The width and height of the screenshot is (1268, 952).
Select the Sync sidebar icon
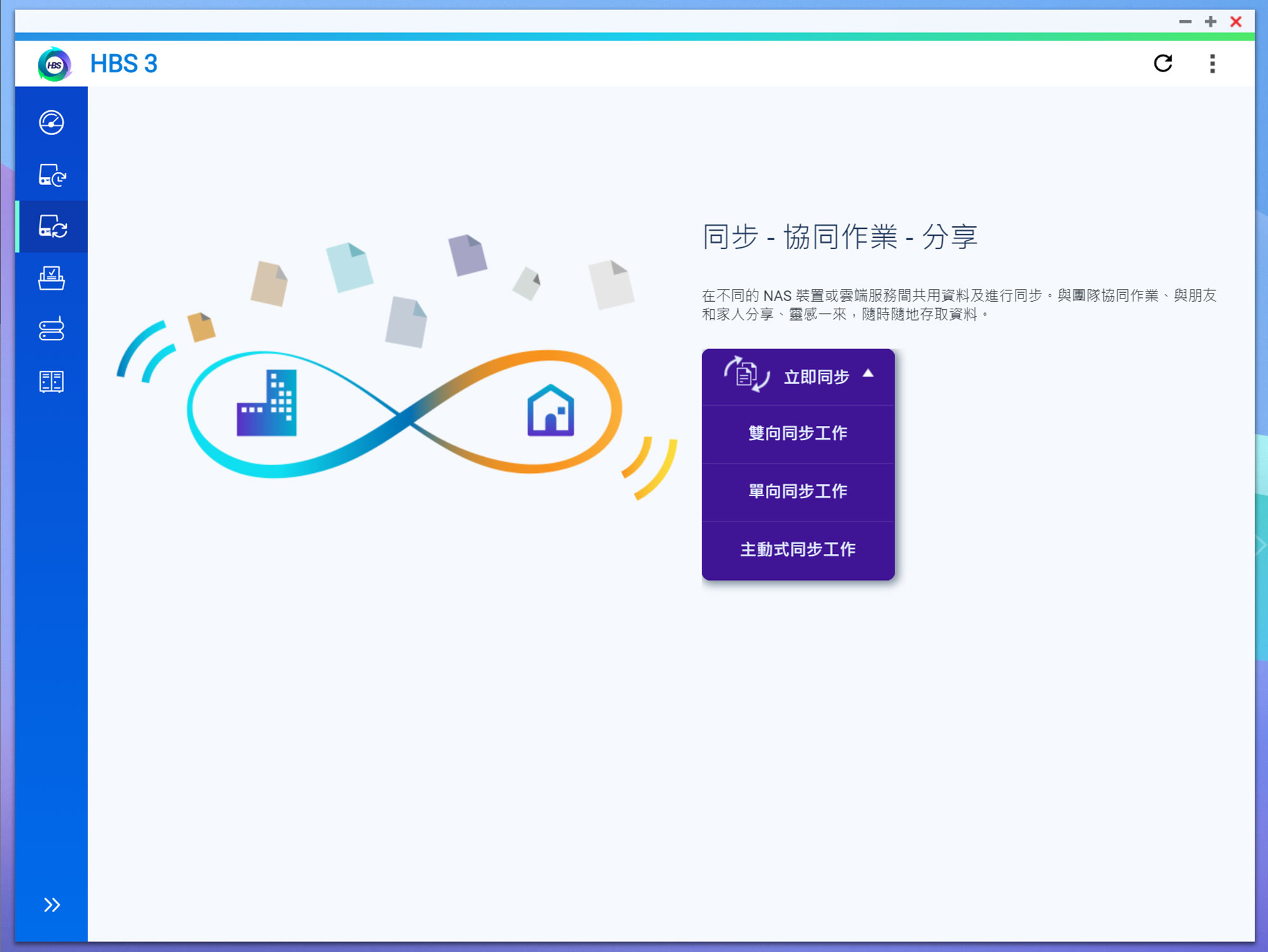click(x=51, y=226)
